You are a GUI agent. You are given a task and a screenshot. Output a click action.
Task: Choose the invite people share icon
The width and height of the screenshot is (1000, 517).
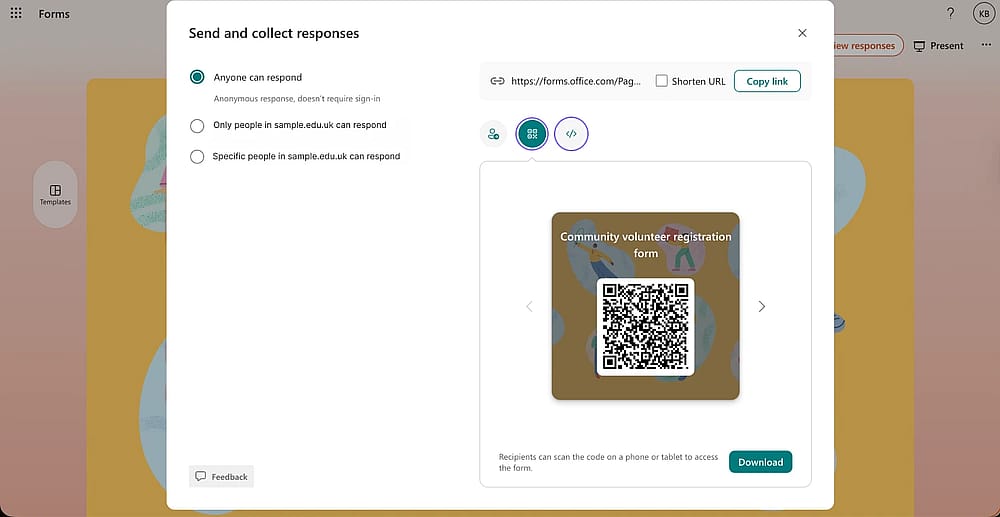pyautogui.click(x=493, y=134)
